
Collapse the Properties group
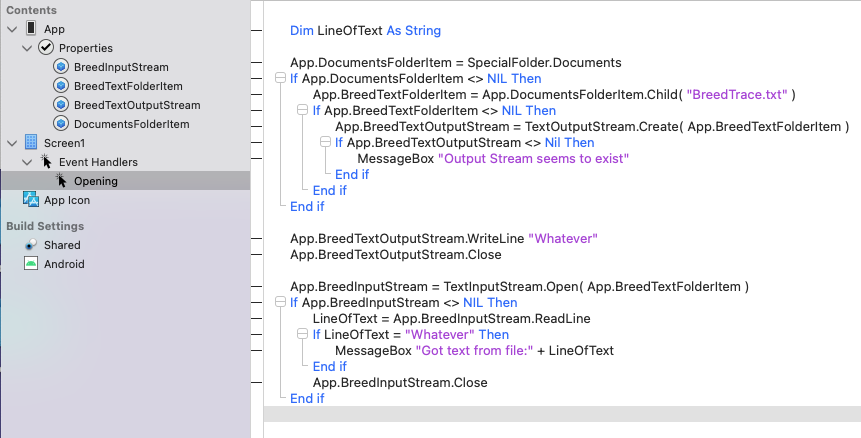click(26, 48)
